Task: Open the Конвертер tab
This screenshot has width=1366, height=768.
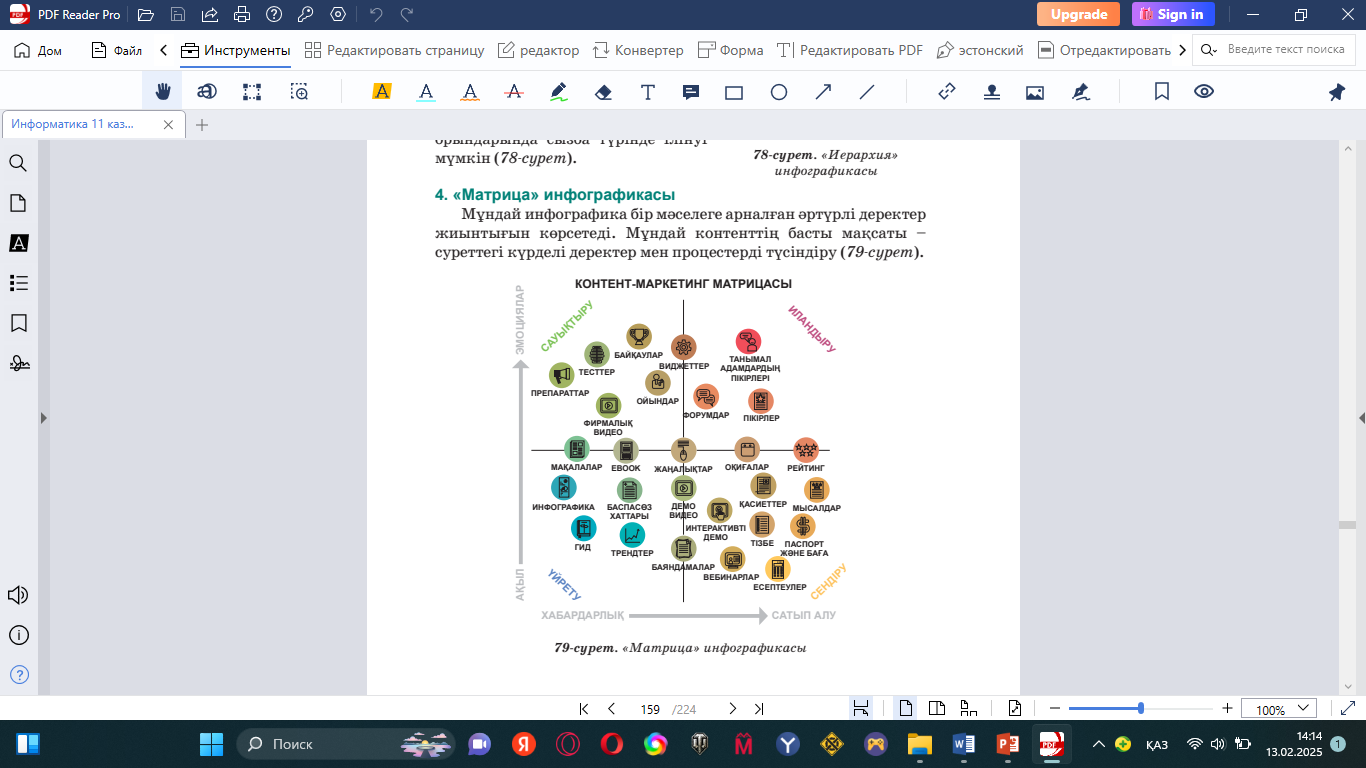Action: 638,50
